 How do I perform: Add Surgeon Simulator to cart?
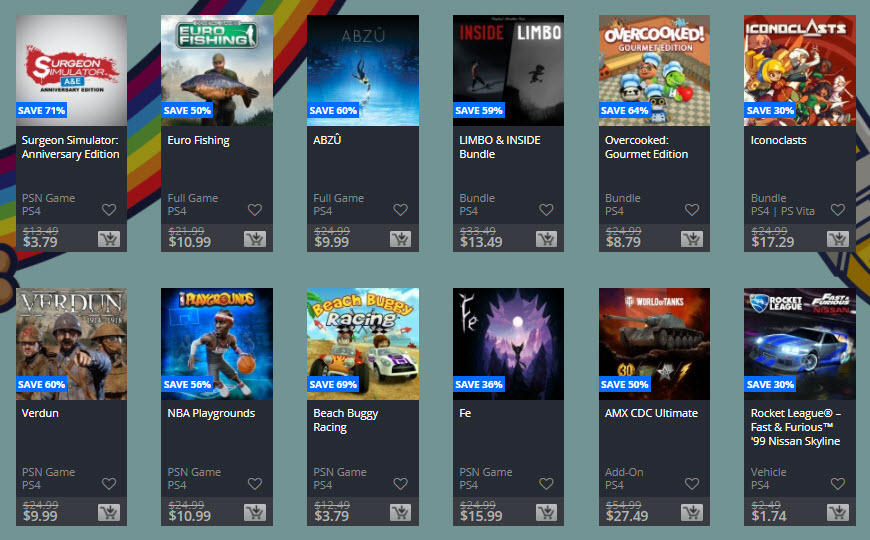pos(109,239)
